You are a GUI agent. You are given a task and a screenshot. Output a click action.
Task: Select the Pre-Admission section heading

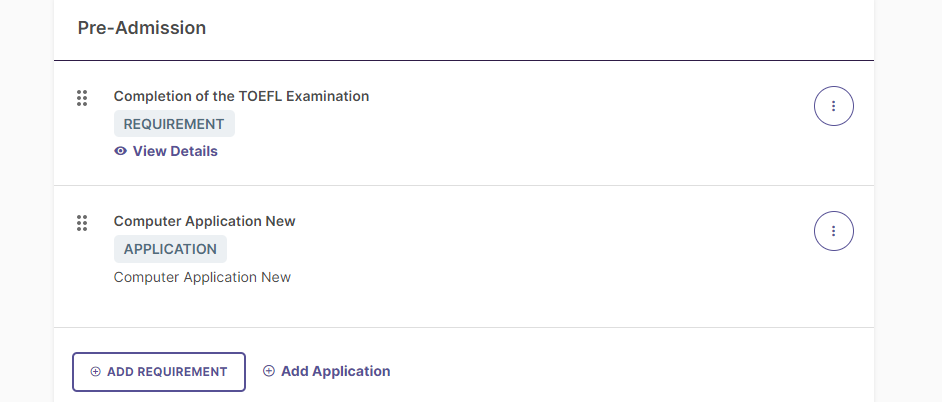tap(142, 28)
